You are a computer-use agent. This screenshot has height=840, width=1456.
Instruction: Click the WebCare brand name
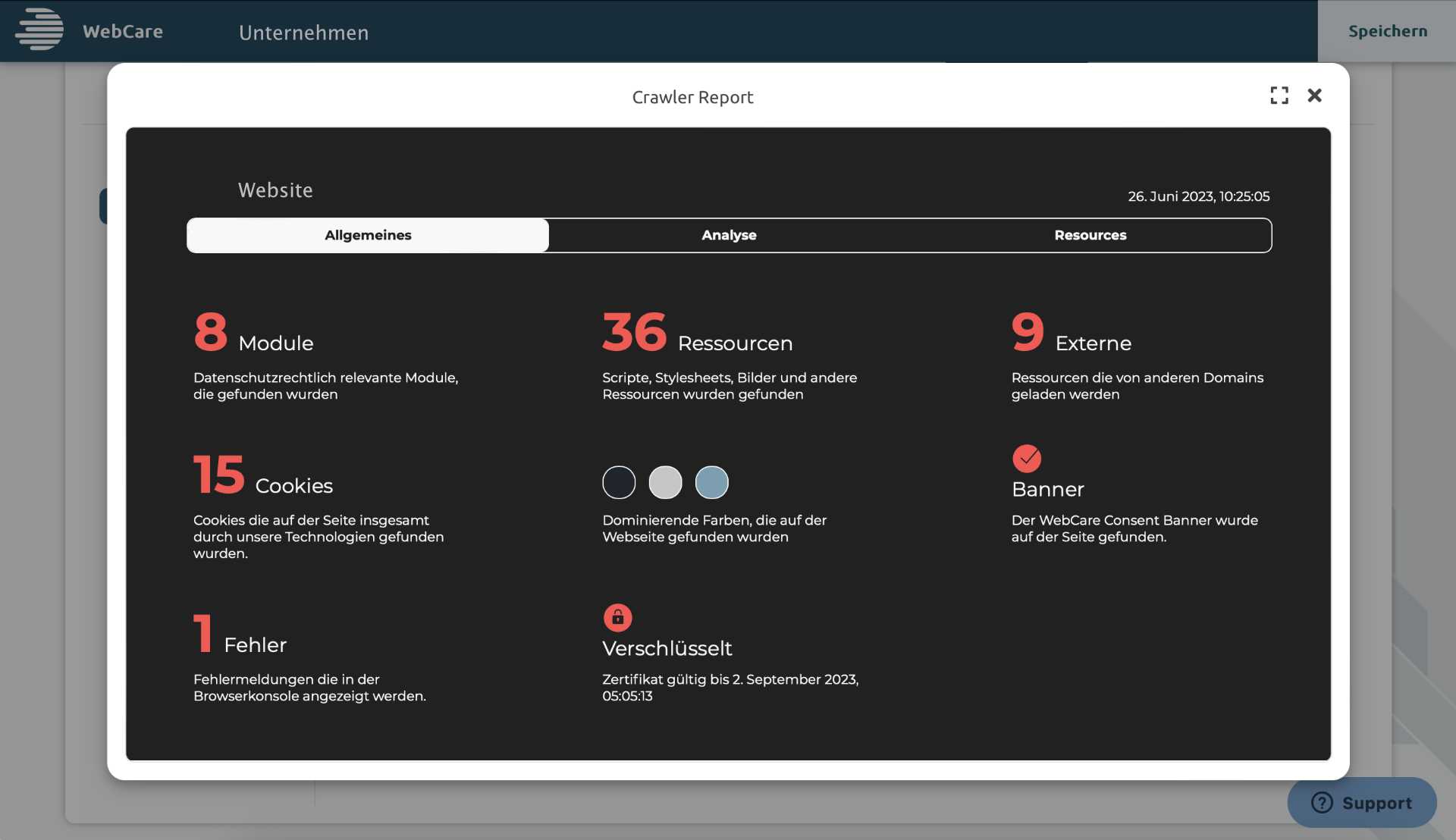click(123, 31)
